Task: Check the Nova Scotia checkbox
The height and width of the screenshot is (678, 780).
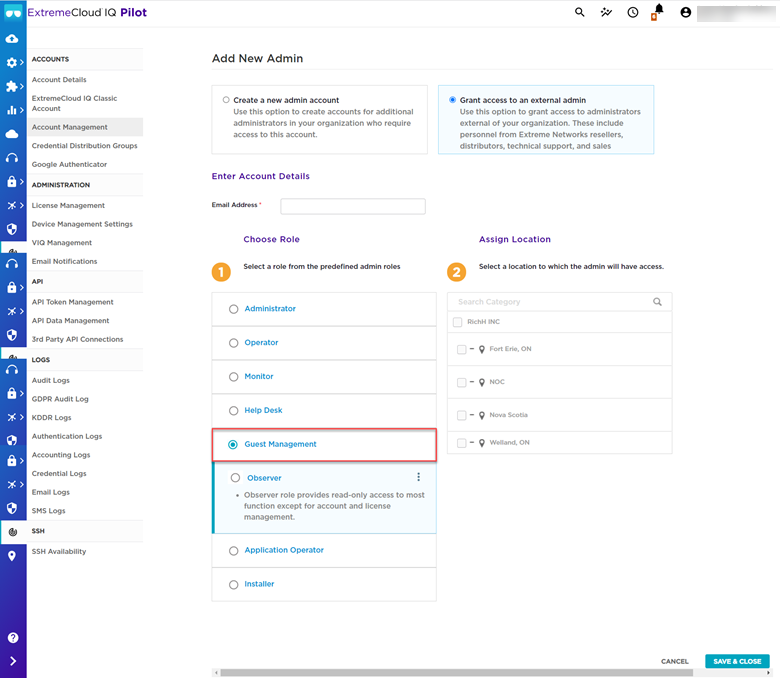Action: [462, 415]
